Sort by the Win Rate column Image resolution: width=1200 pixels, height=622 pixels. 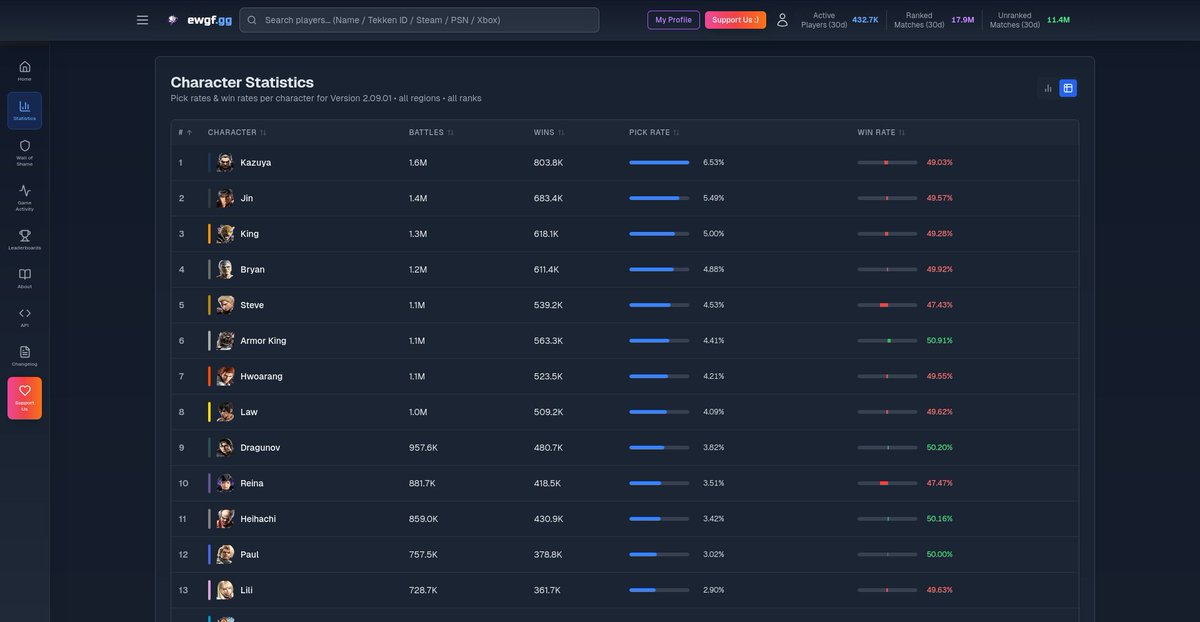(x=881, y=132)
